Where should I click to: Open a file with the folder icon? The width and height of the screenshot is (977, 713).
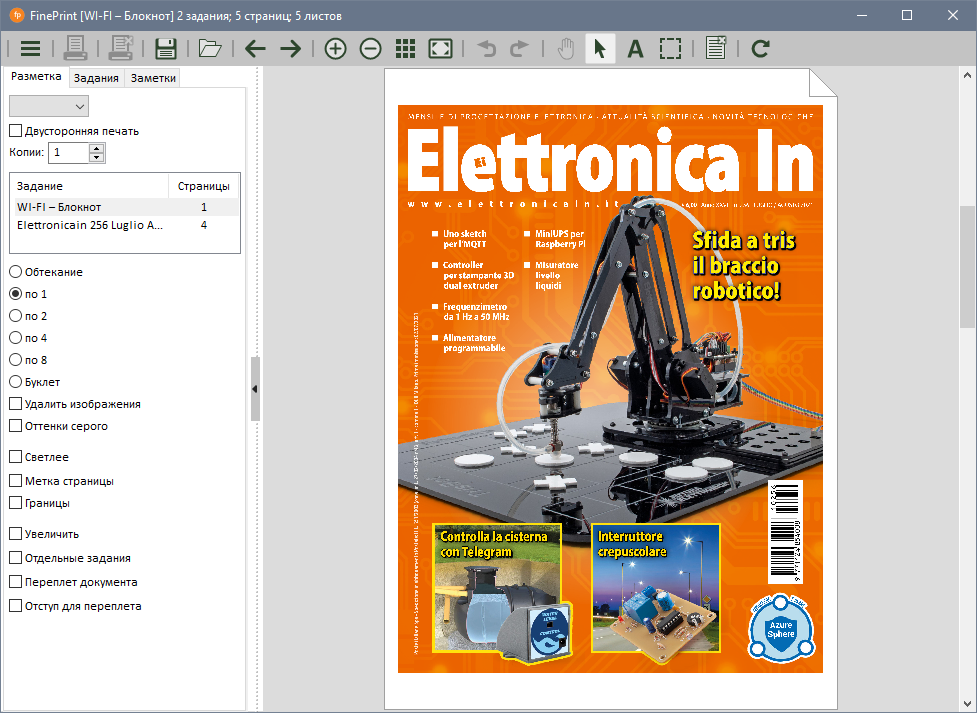pos(210,49)
